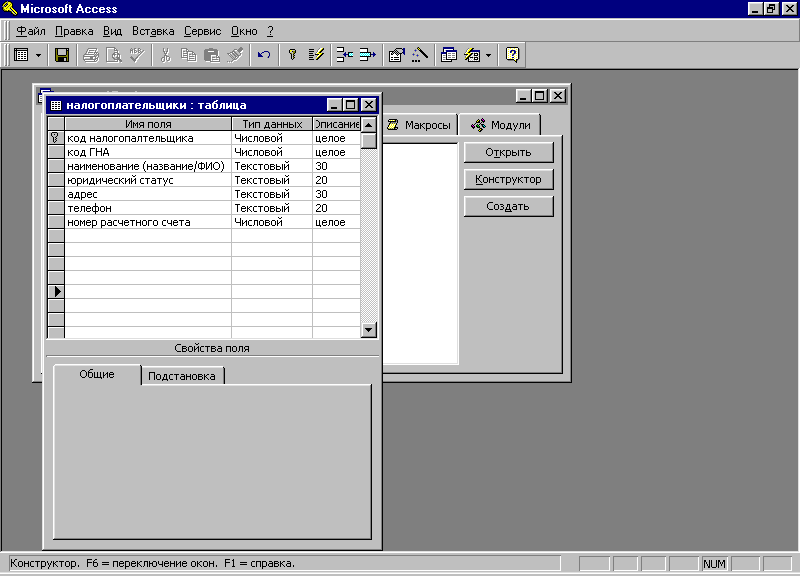Open the view mode dropdown arrow
This screenshot has height=576, width=800.
click(38, 55)
